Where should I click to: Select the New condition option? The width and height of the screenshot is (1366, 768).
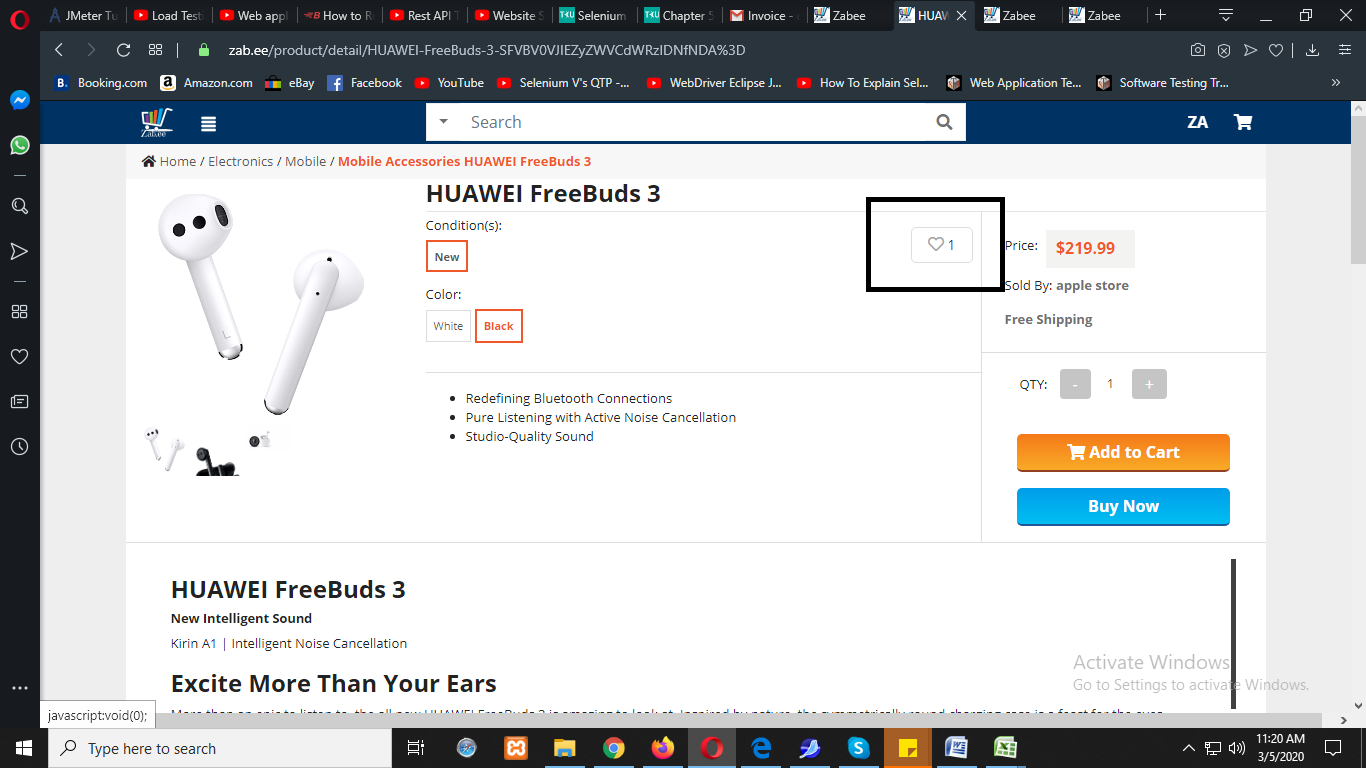click(x=447, y=256)
